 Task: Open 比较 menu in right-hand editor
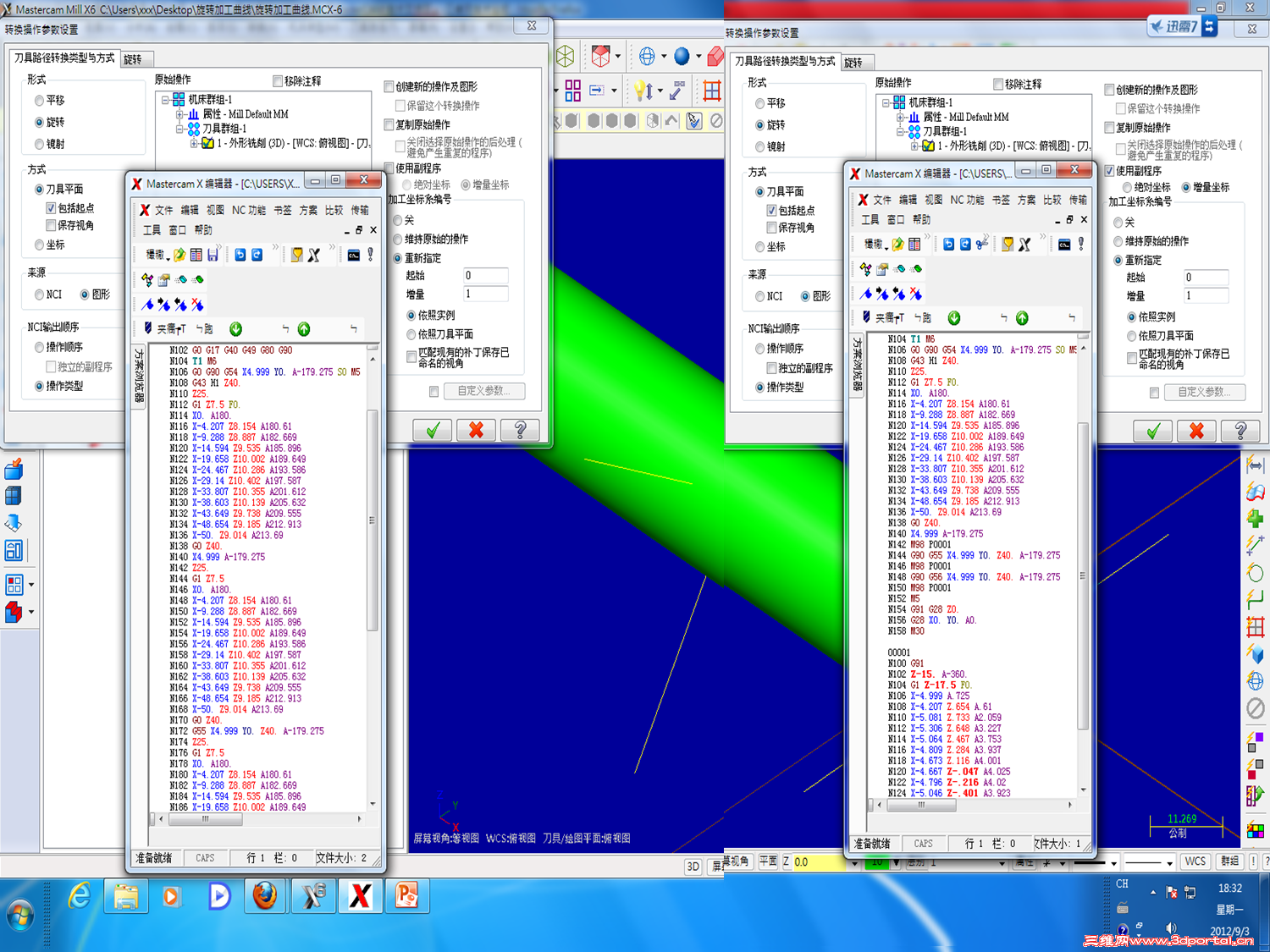pos(1052,200)
